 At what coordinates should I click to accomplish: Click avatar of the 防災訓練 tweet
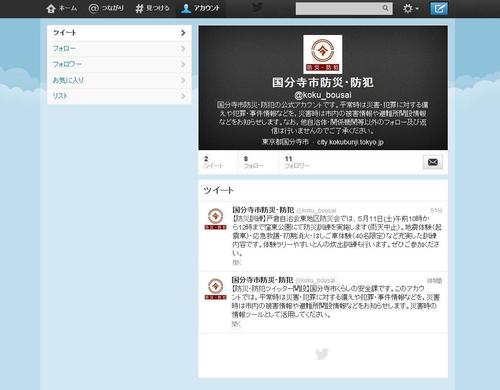click(x=216, y=219)
